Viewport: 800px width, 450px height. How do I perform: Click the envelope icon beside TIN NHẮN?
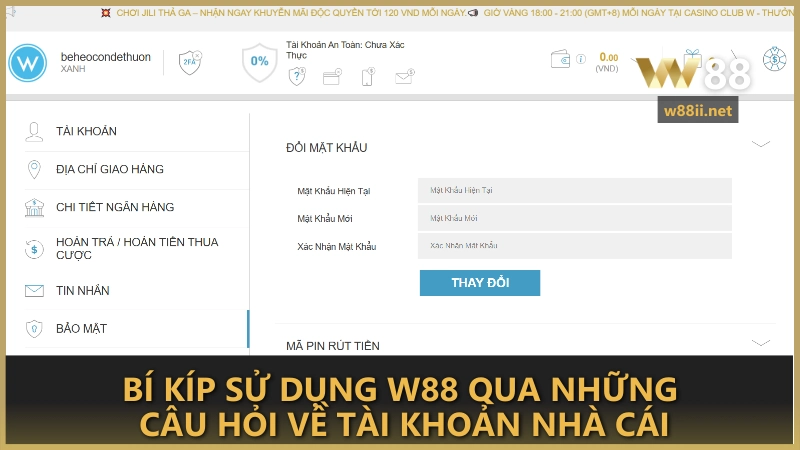[34, 291]
